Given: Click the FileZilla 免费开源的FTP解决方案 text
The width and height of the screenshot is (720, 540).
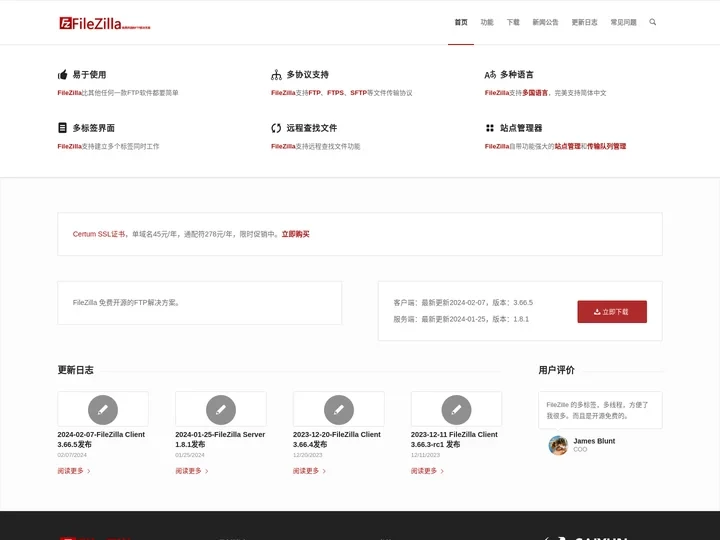Looking at the screenshot, I should click(126, 303).
